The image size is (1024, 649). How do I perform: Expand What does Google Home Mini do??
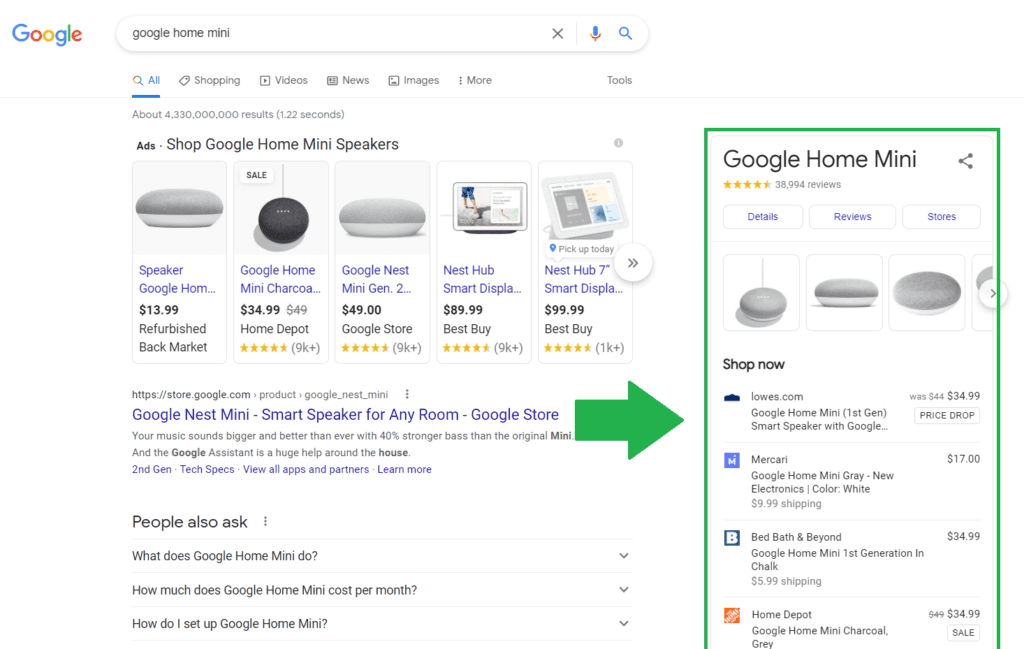click(x=381, y=556)
